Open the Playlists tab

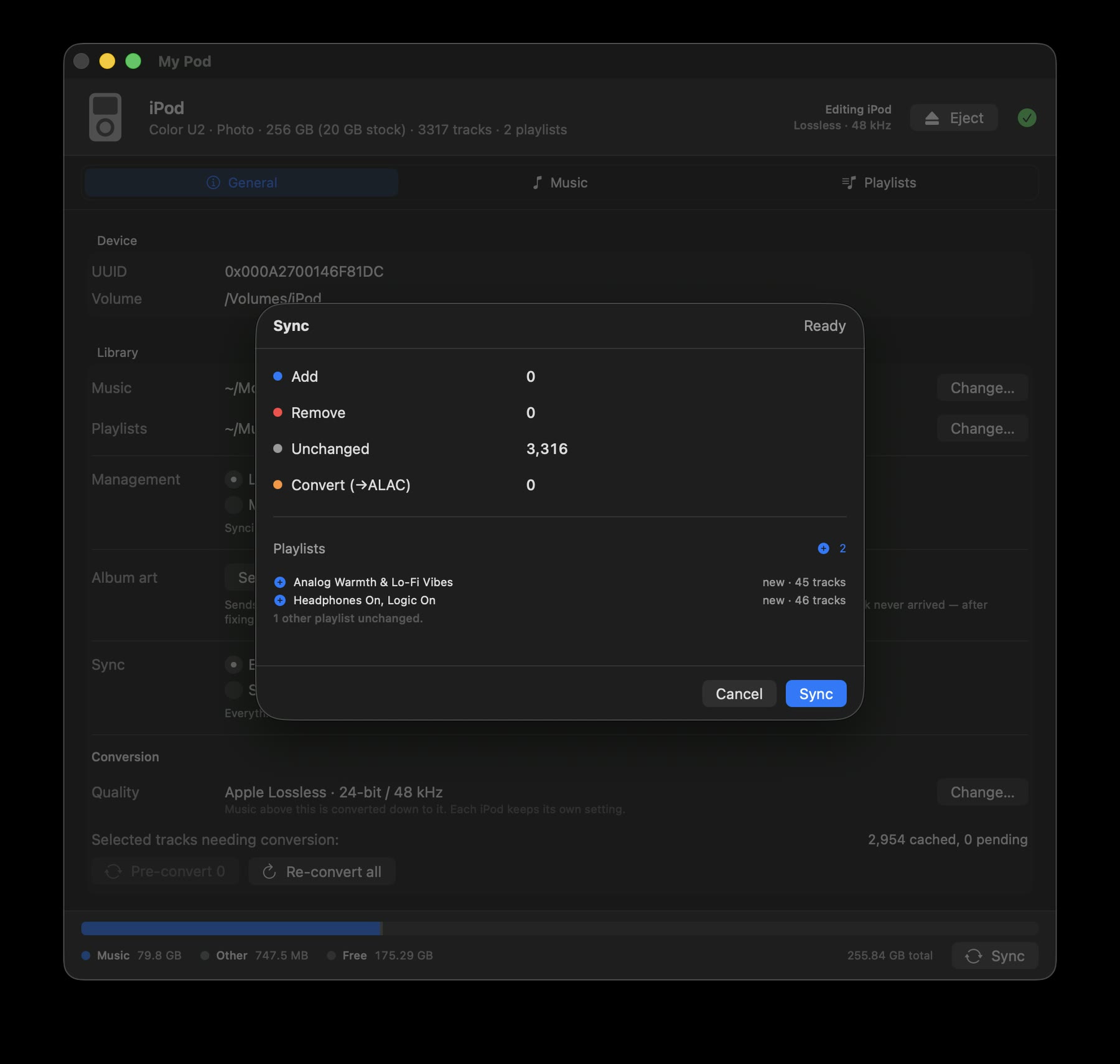click(x=879, y=182)
